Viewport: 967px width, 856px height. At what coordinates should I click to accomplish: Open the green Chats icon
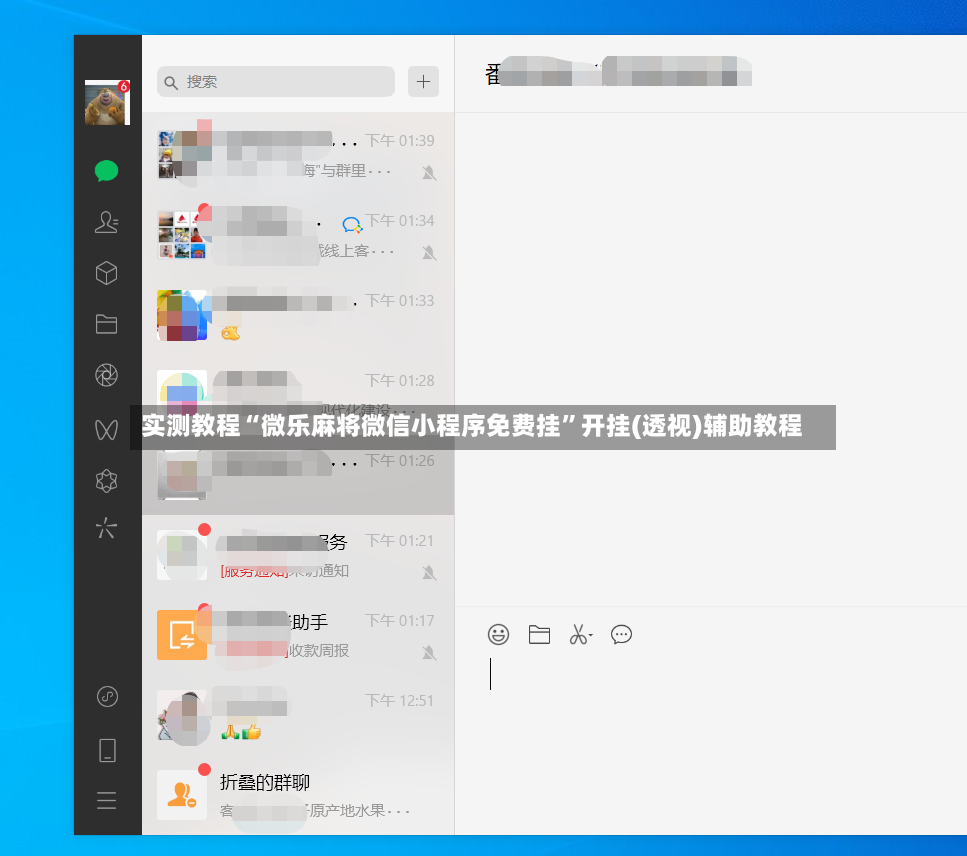pos(107,171)
